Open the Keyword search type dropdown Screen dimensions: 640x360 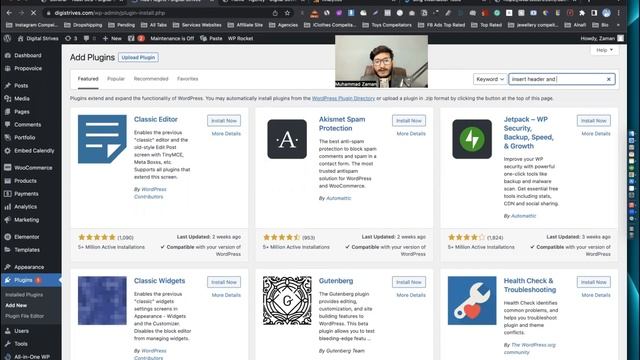(x=490, y=79)
